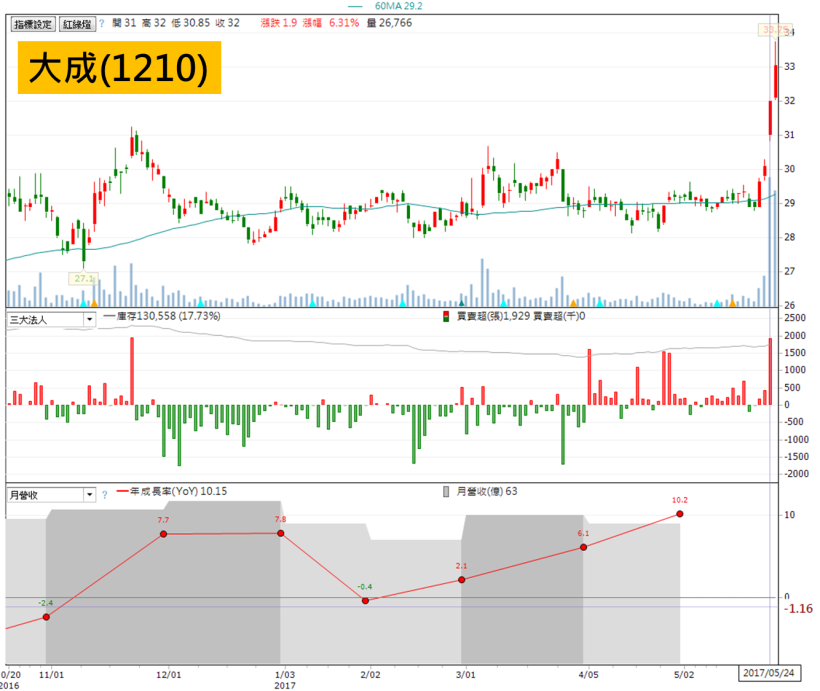Click the dark teal triangle marker on volume bars

pos(461,303)
